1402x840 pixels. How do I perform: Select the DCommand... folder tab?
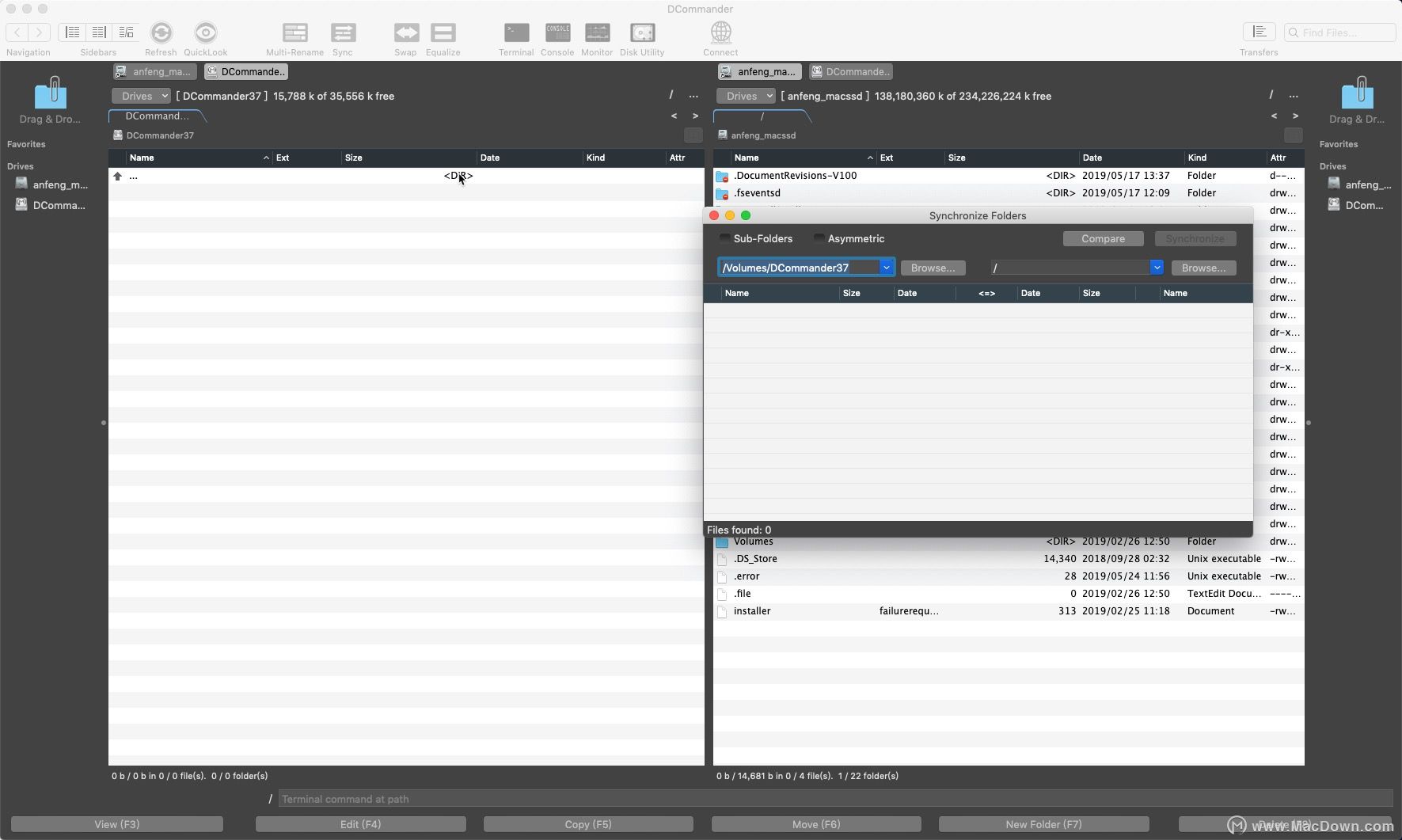[x=157, y=116]
